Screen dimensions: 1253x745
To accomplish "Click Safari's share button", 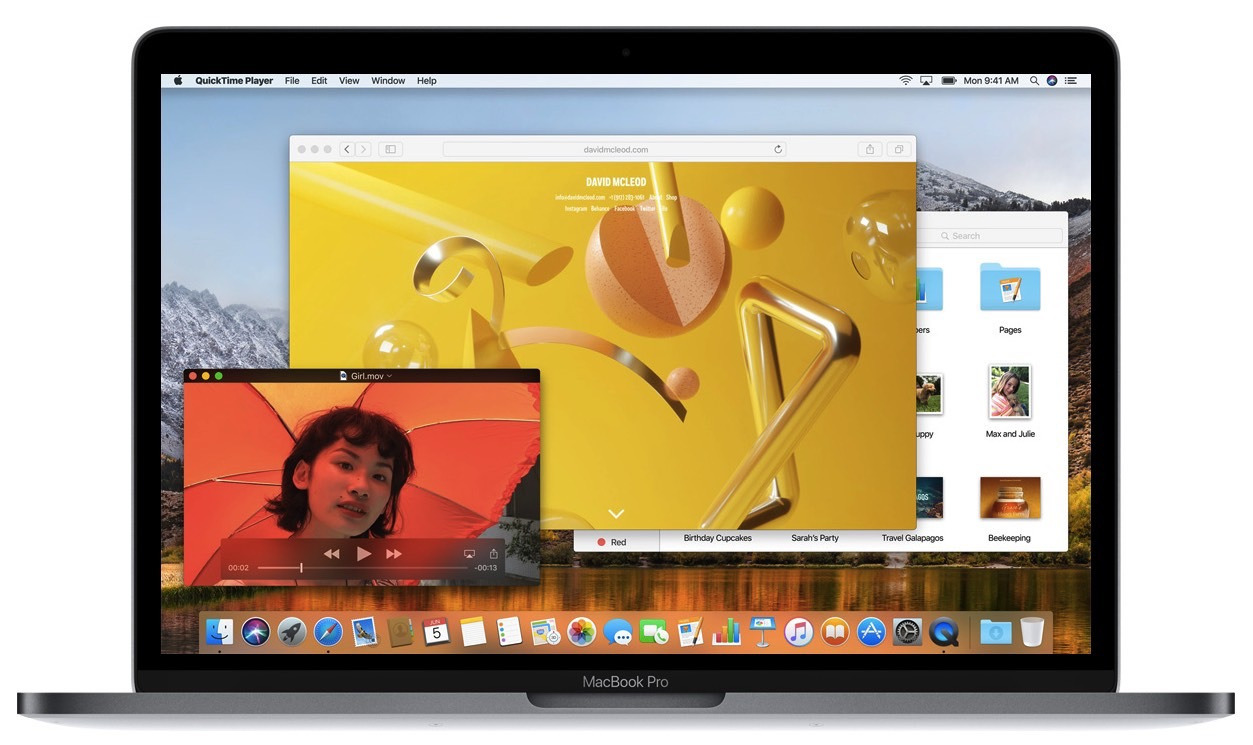I will coord(870,149).
